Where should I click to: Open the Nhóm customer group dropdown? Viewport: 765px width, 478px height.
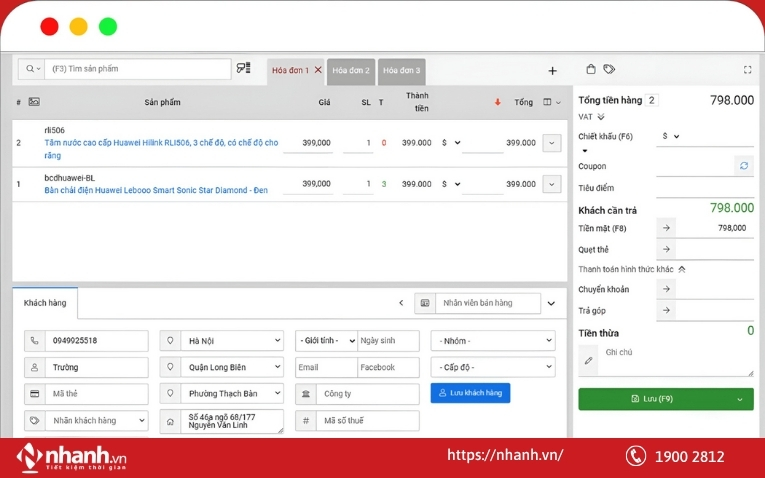[492, 341]
